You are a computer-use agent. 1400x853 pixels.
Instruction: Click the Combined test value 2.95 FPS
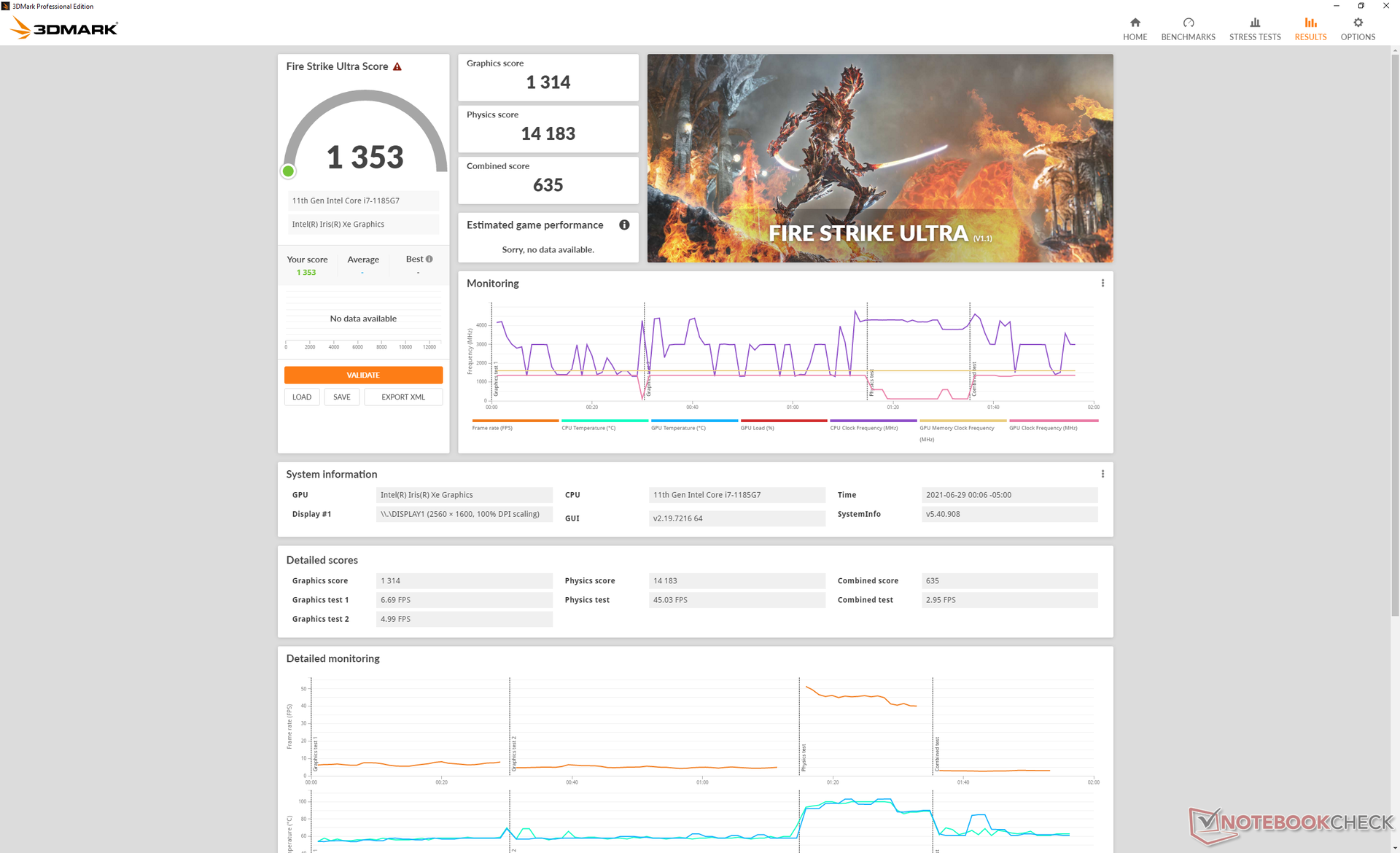coord(1010,600)
